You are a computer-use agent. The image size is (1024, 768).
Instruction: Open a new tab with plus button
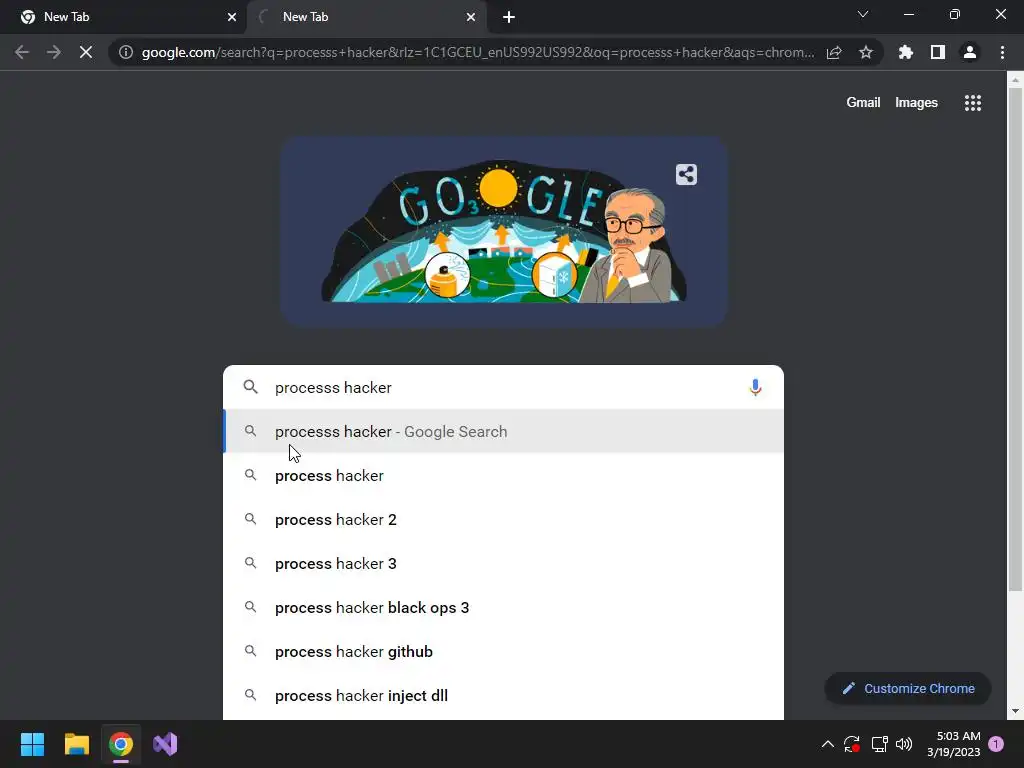[x=509, y=17]
